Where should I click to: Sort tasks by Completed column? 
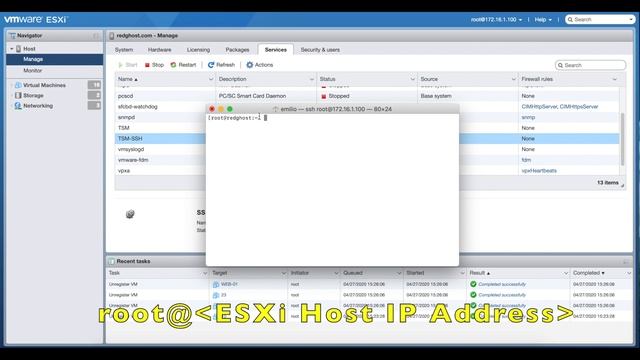pos(589,273)
